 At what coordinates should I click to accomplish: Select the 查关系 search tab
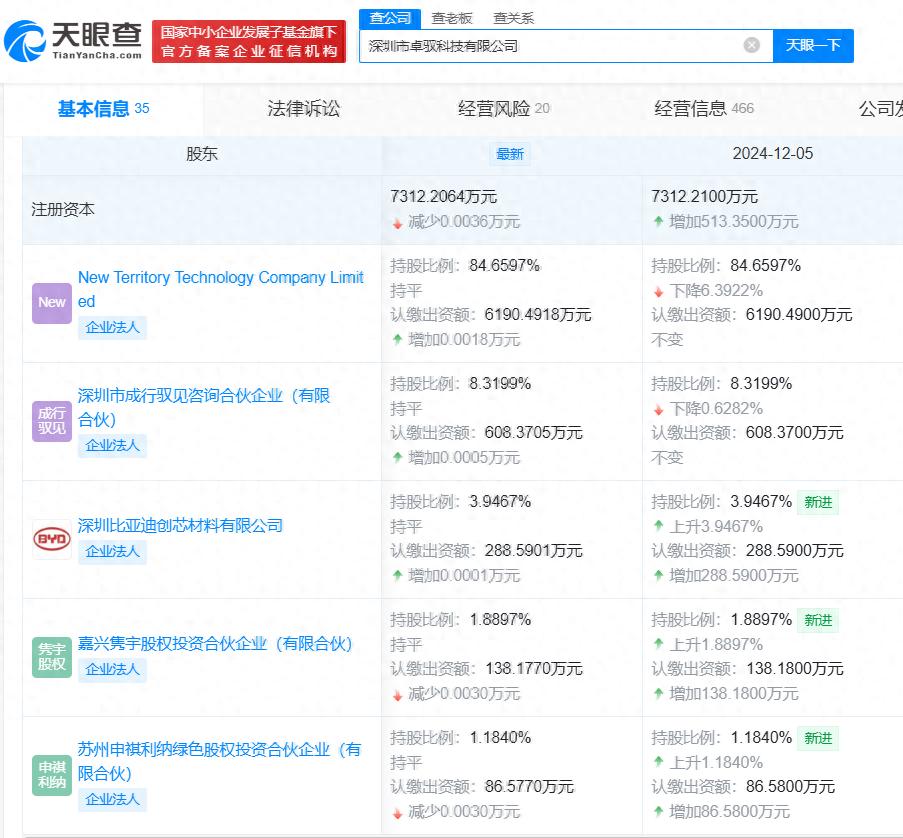[x=513, y=18]
